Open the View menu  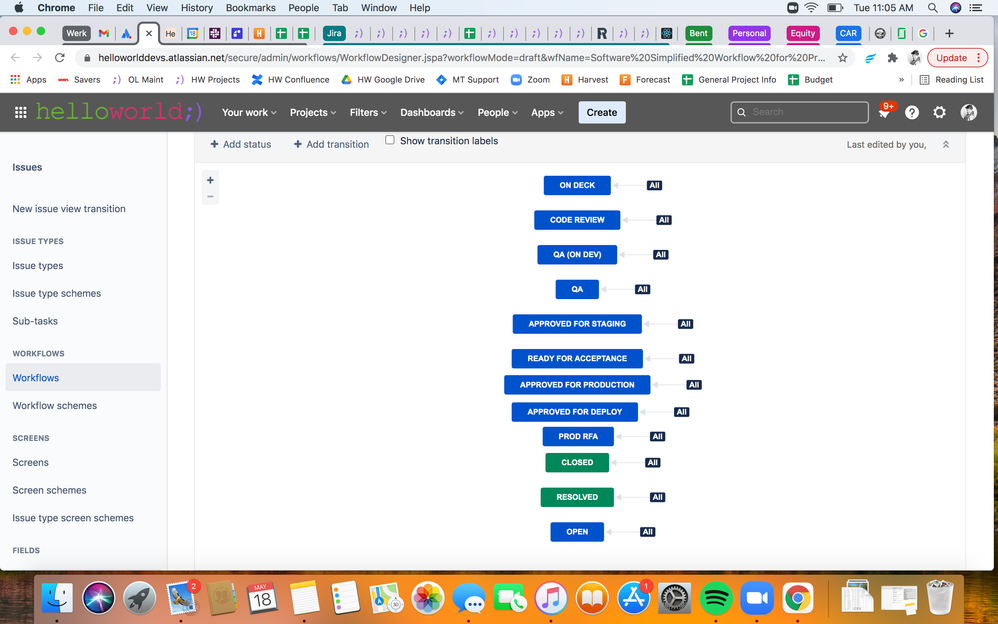[157, 8]
